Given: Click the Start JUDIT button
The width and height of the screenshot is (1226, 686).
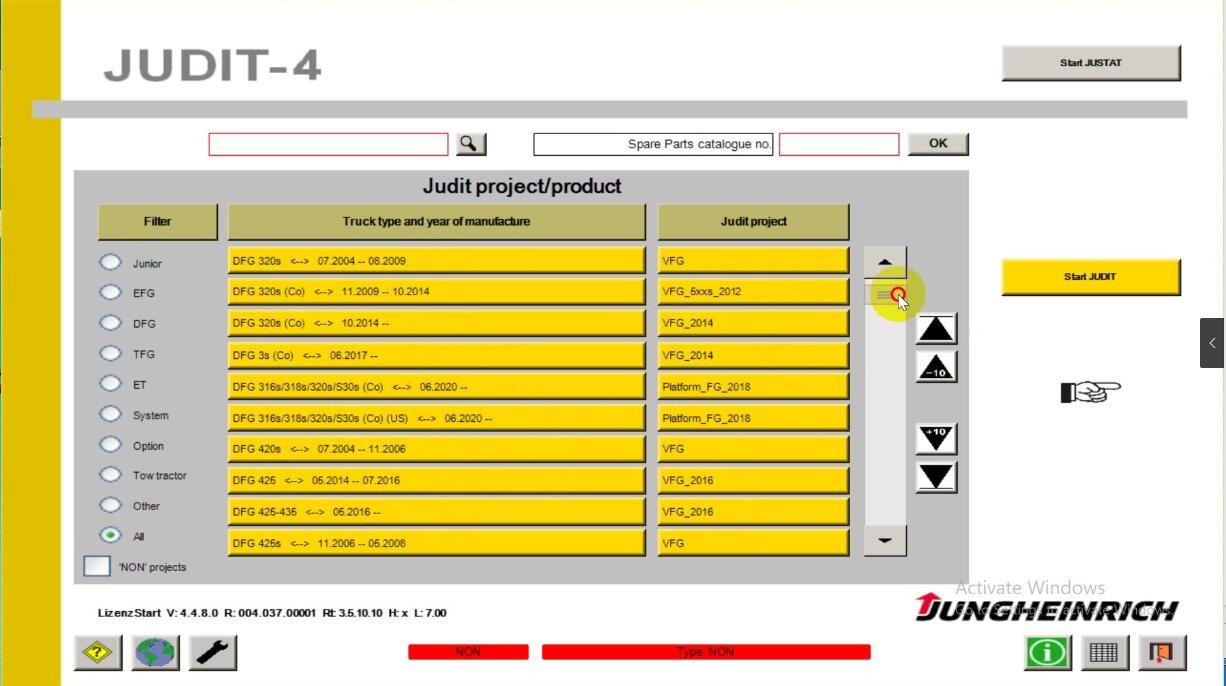Looking at the screenshot, I should coord(1091,277).
